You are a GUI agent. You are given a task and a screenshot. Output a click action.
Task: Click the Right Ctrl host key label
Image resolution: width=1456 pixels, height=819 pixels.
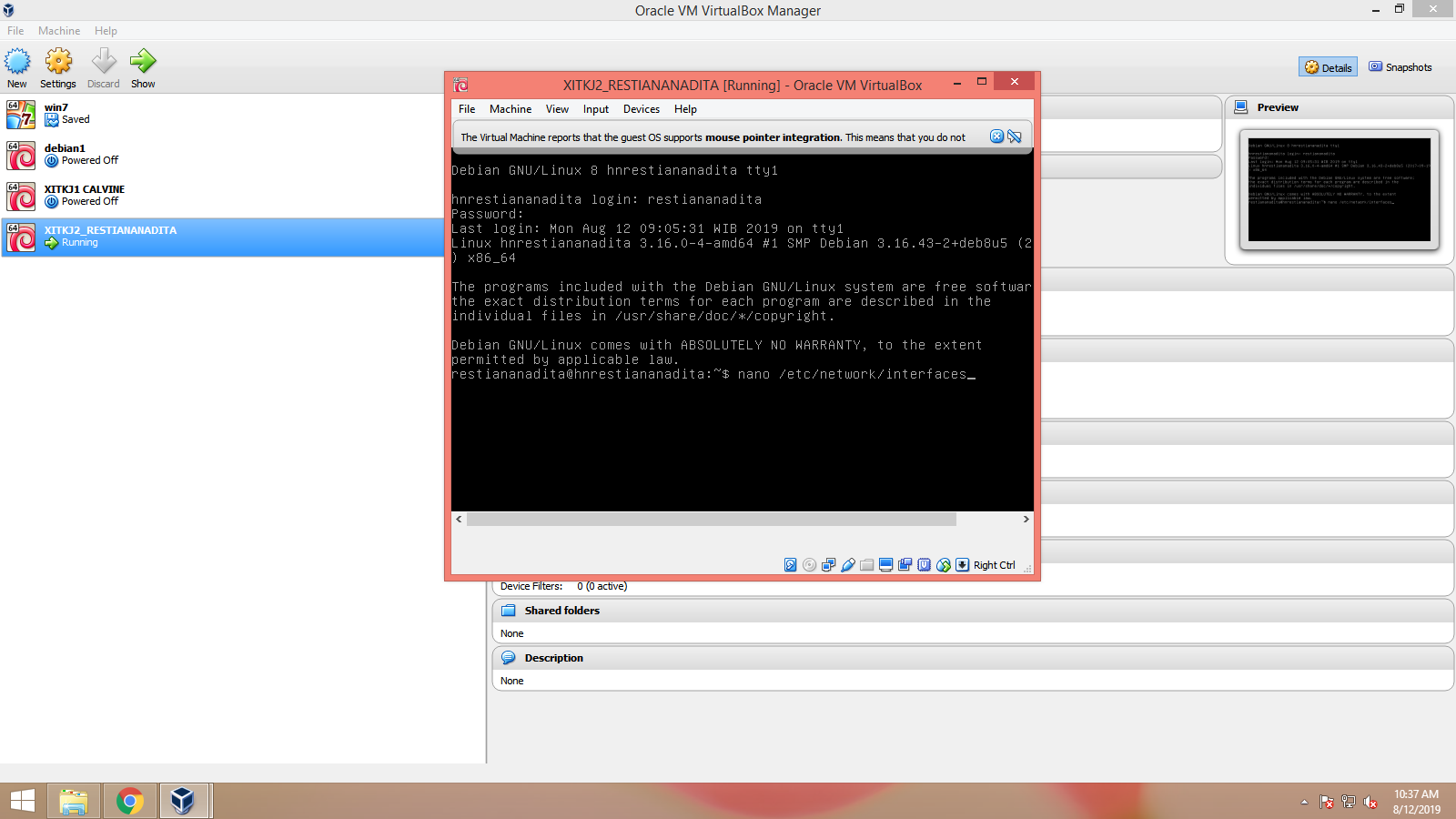(995, 565)
